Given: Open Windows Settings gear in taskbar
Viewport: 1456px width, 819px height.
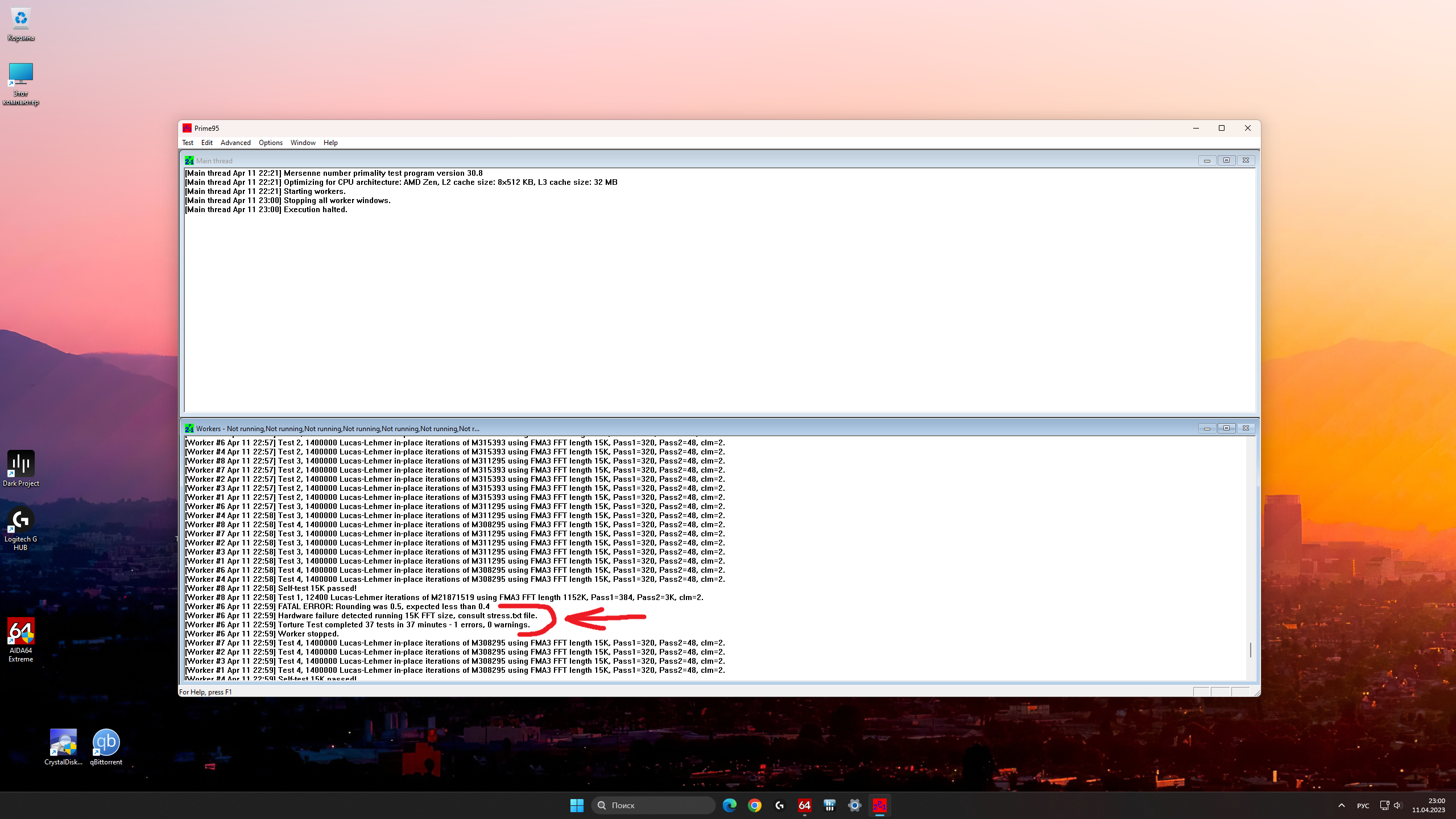Looking at the screenshot, I should 854,805.
